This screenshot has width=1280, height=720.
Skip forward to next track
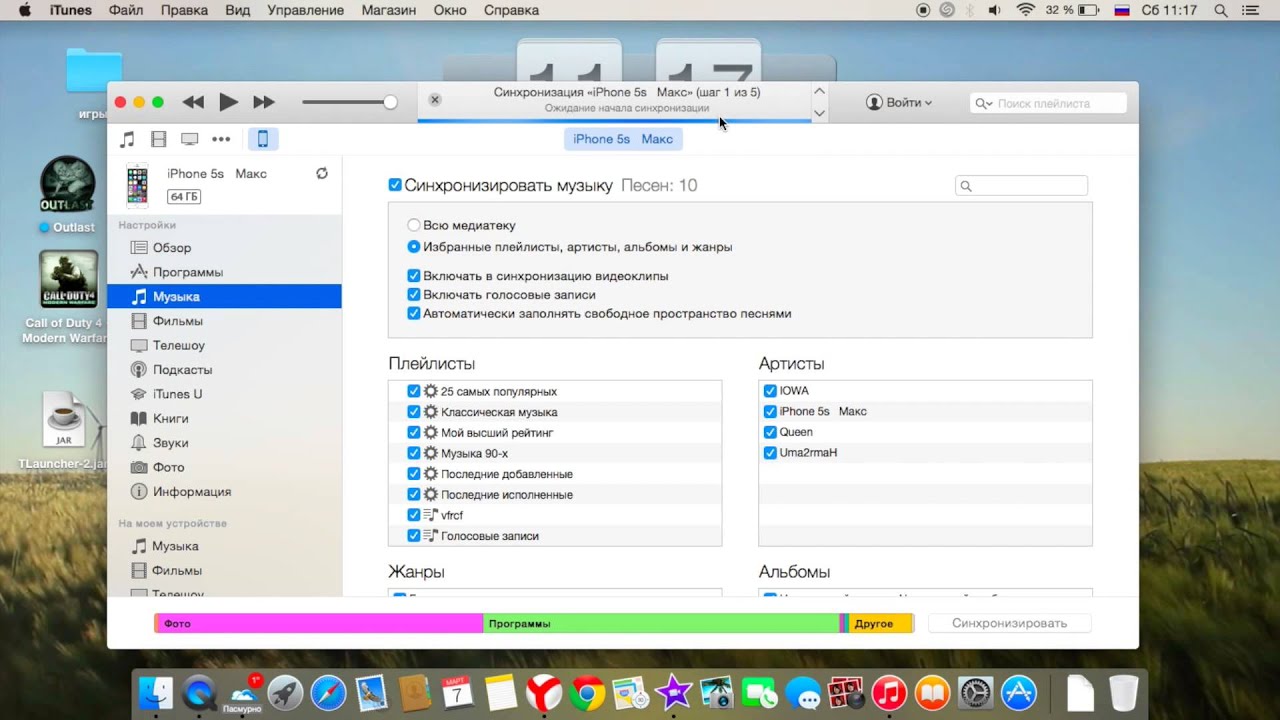click(x=264, y=102)
